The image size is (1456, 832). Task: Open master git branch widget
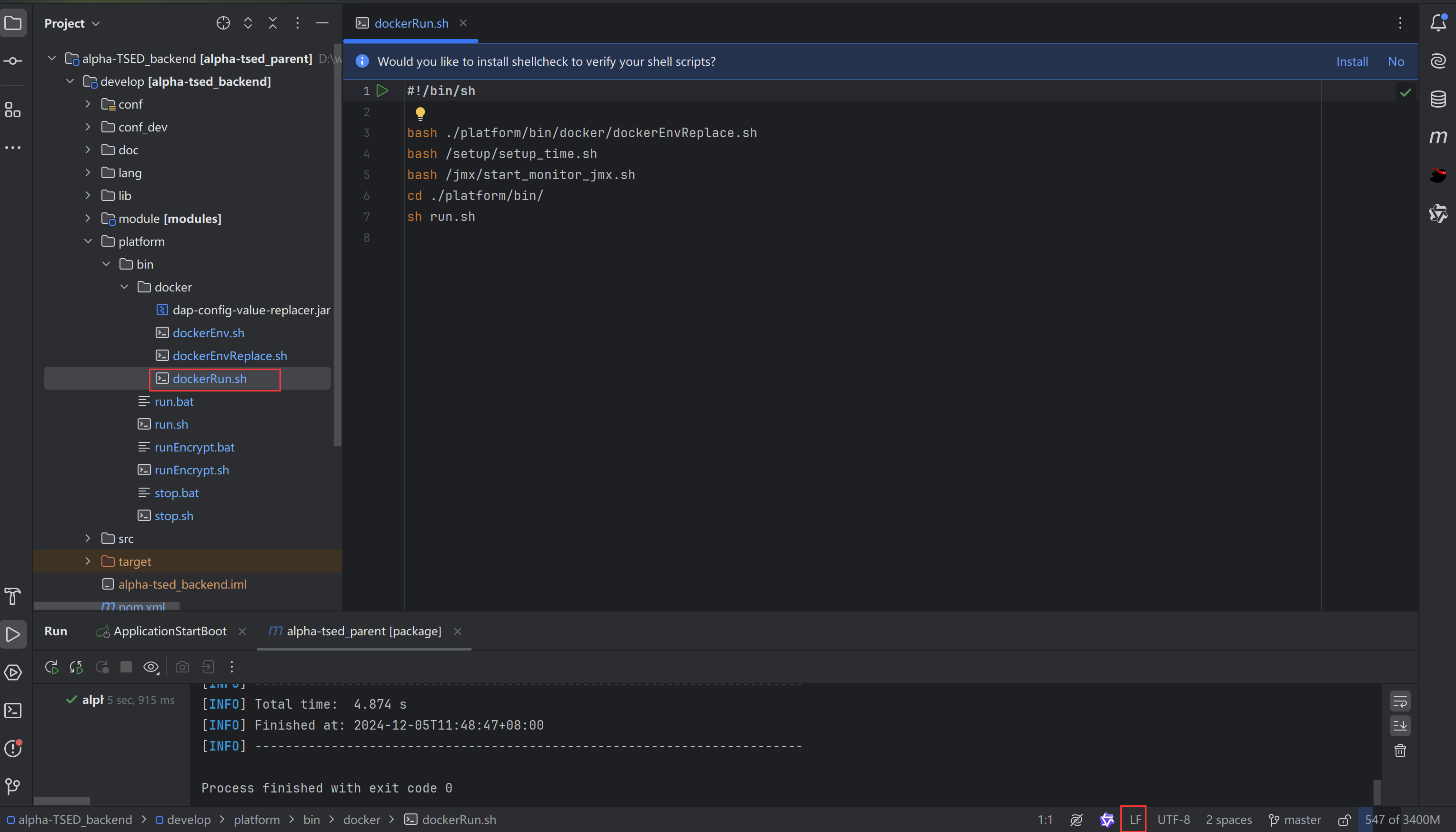pyautogui.click(x=1295, y=820)
